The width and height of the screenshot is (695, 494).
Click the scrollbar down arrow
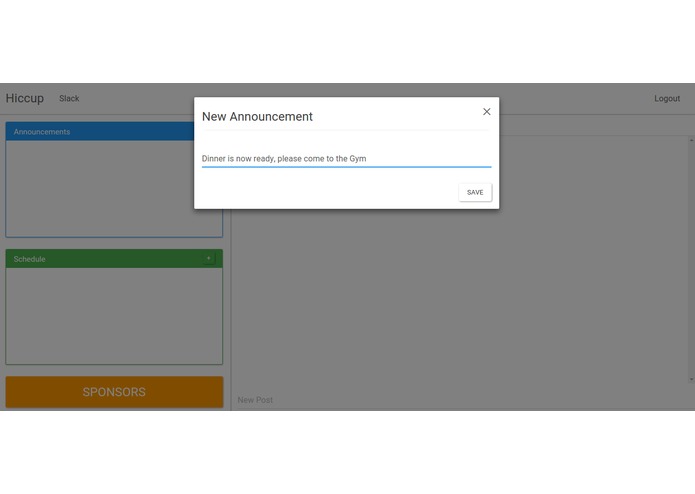pyautogui.click(x=691, y=380)
